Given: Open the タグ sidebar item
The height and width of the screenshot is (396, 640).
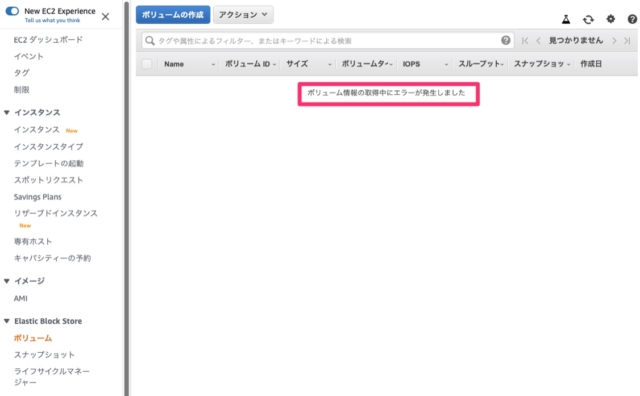Looking at the screenshot, I should (22, 73).
